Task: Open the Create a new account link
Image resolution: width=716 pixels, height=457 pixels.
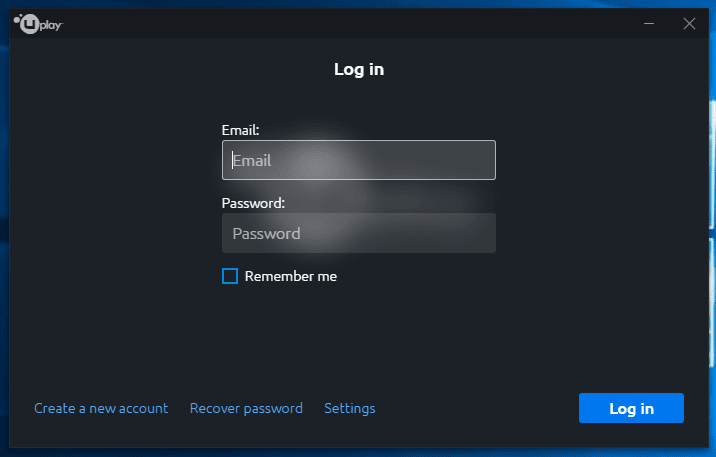Action: (101, 408)
